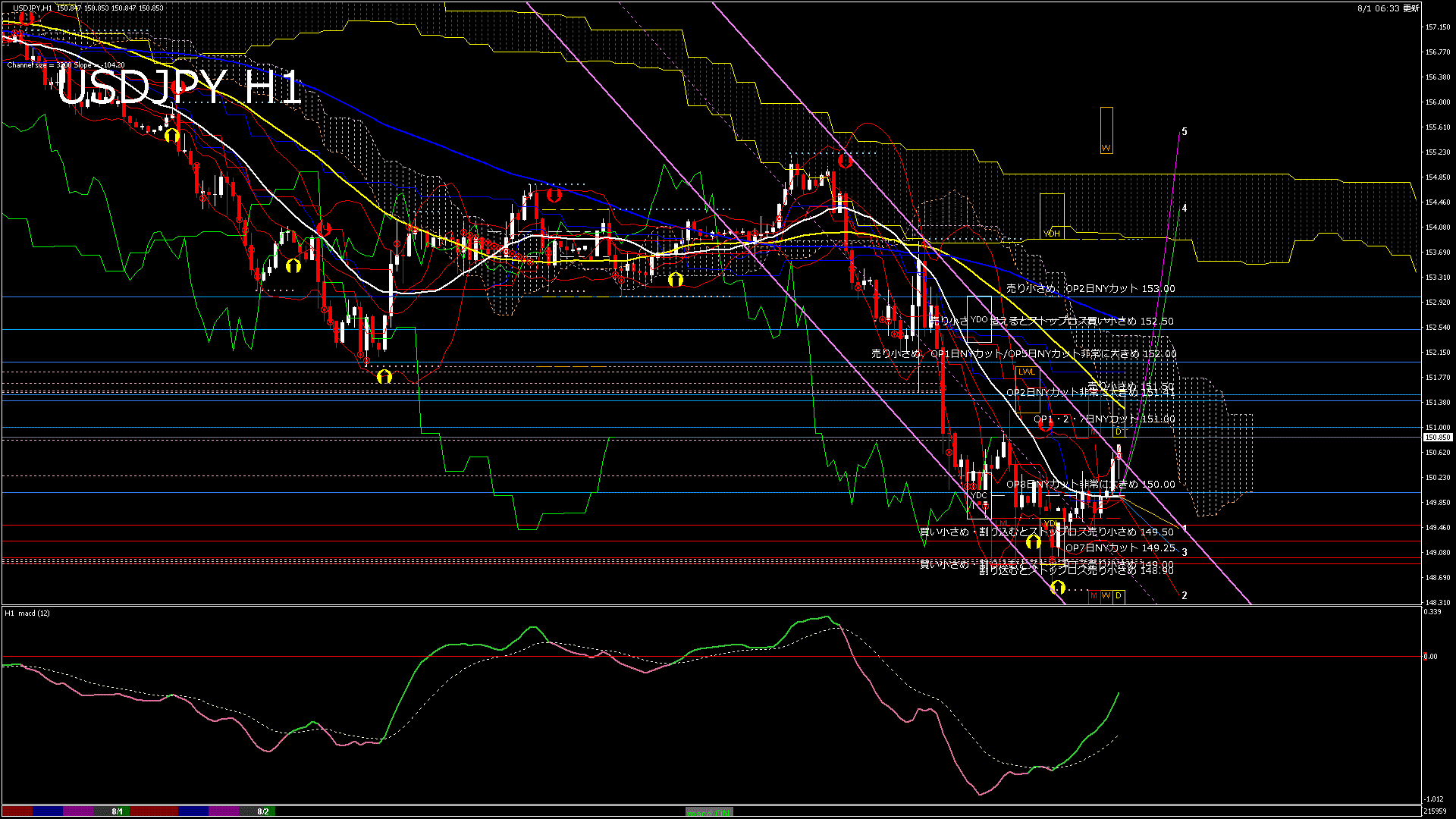The image size is (1456, 819).
Task: Click the yellow YDL level box
Action: [x=1050, y=523]
